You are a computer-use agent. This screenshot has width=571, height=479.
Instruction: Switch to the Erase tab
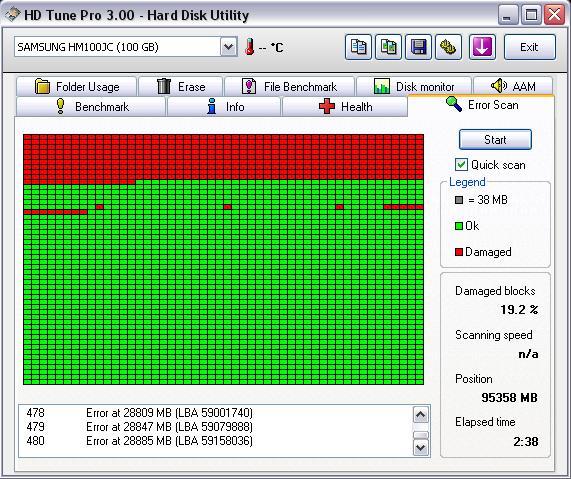181,87
